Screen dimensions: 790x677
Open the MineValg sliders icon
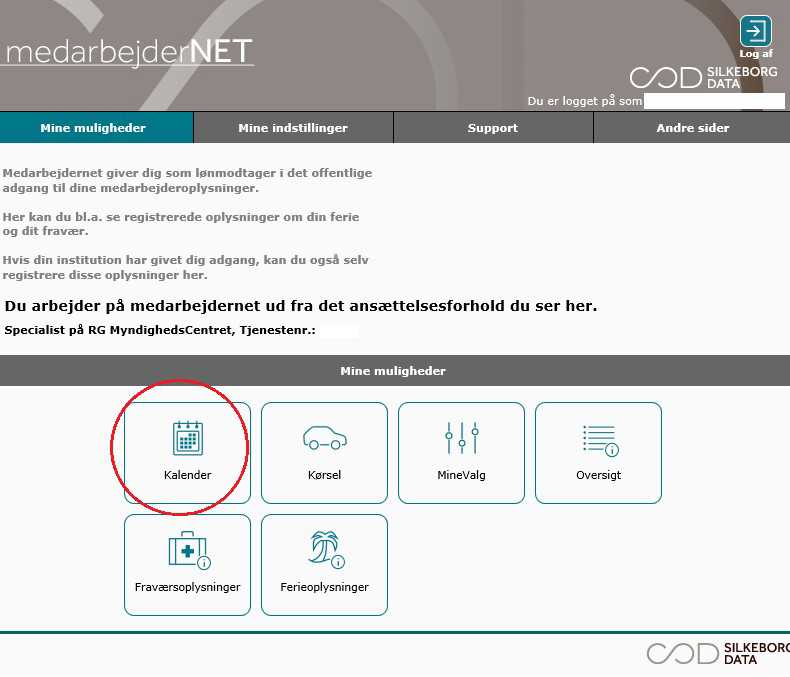(461, 438)
